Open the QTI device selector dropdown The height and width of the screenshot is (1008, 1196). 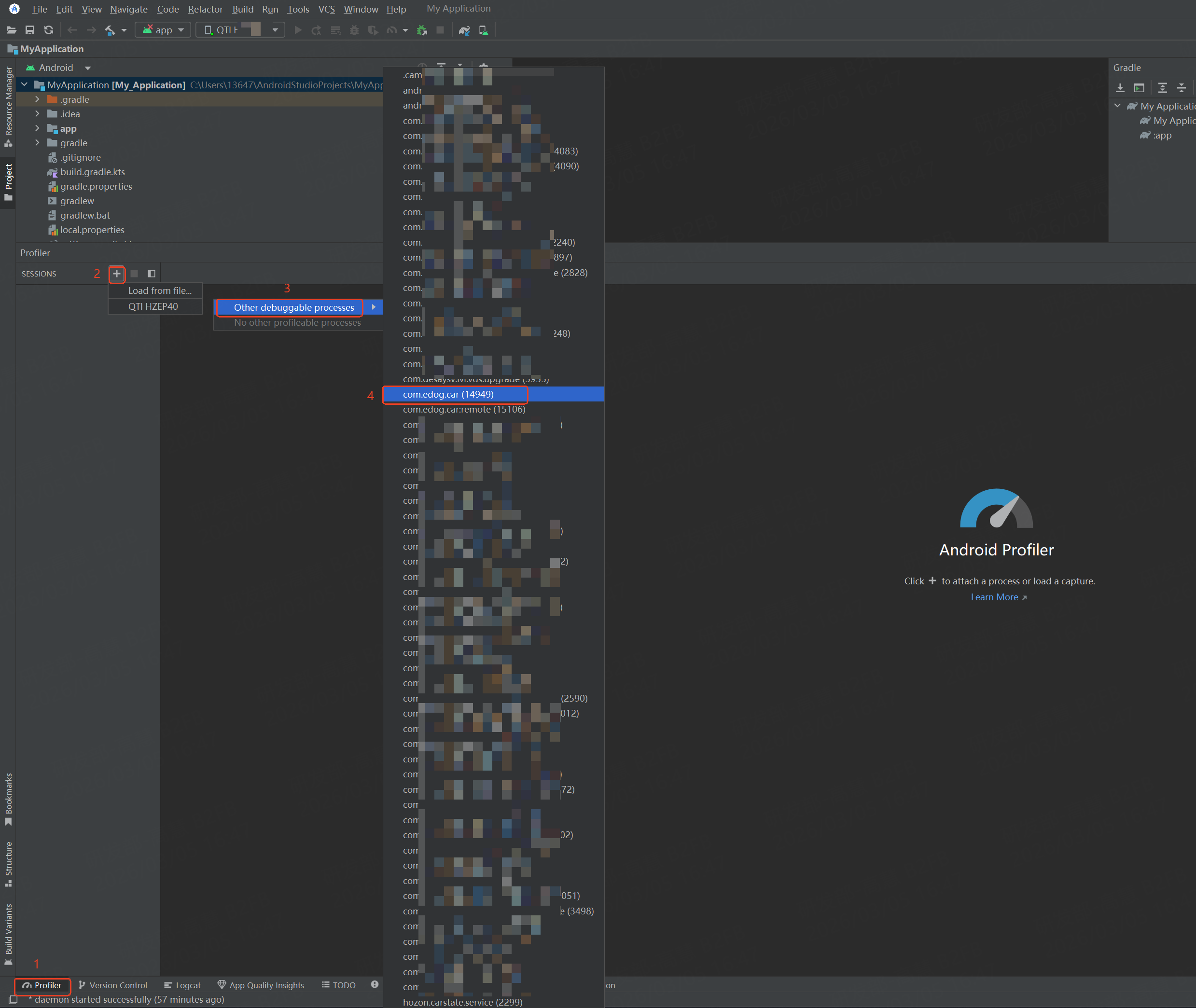240,30
